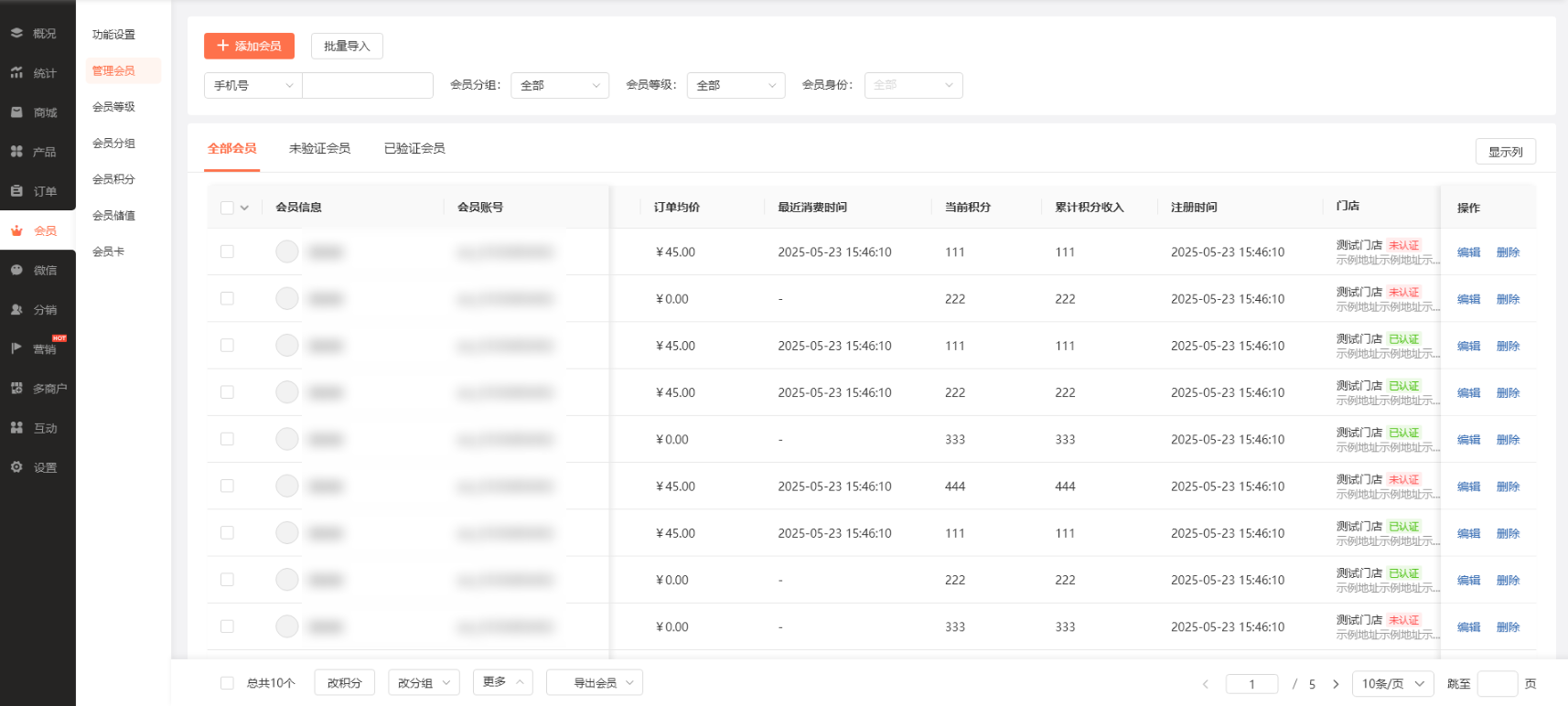Click the 跳至 jump-to page input
Screen dimensions: 1568x706
(1498, 684)
